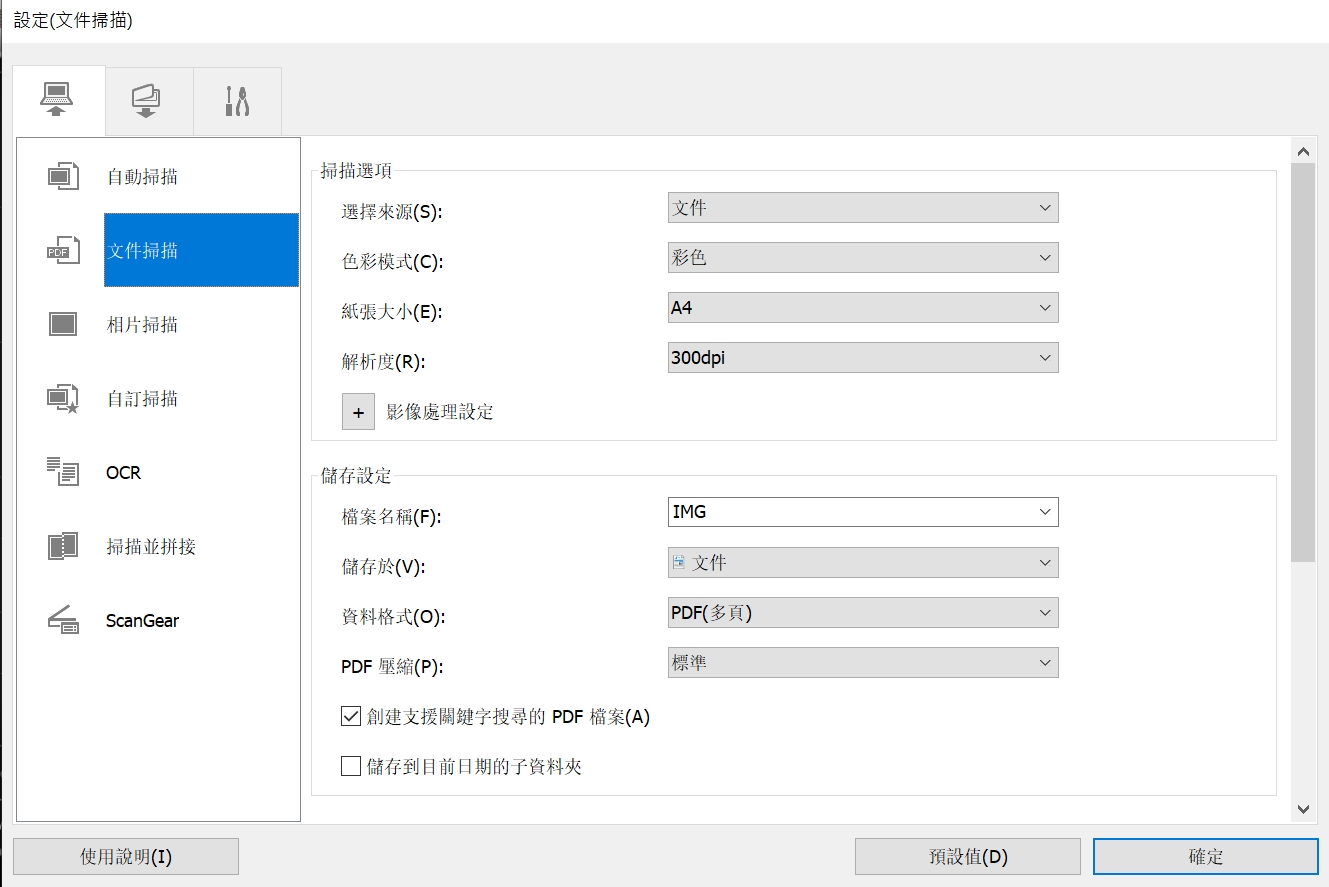Click the 掃描並拼接 icon
The width and height of the screenshot is (1329, 887).
pyautogui.click(x=63, y=546)
